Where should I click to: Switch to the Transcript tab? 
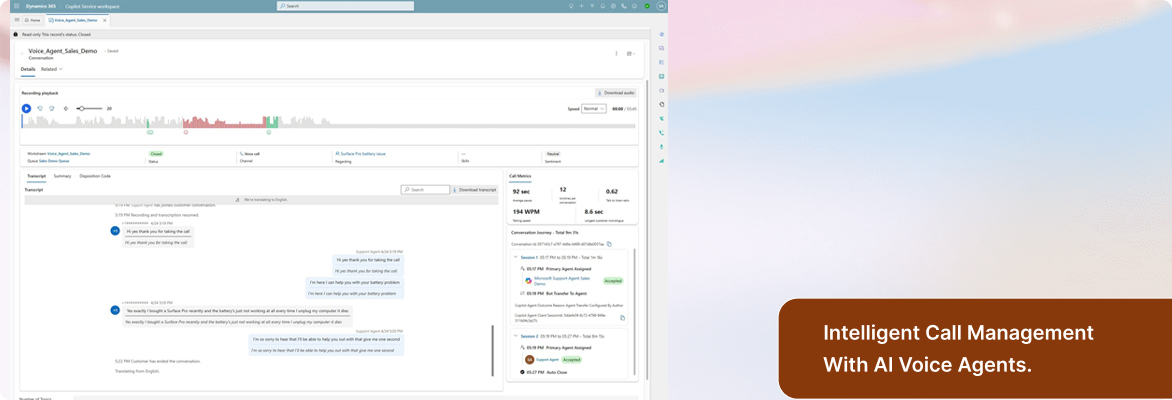37,176
